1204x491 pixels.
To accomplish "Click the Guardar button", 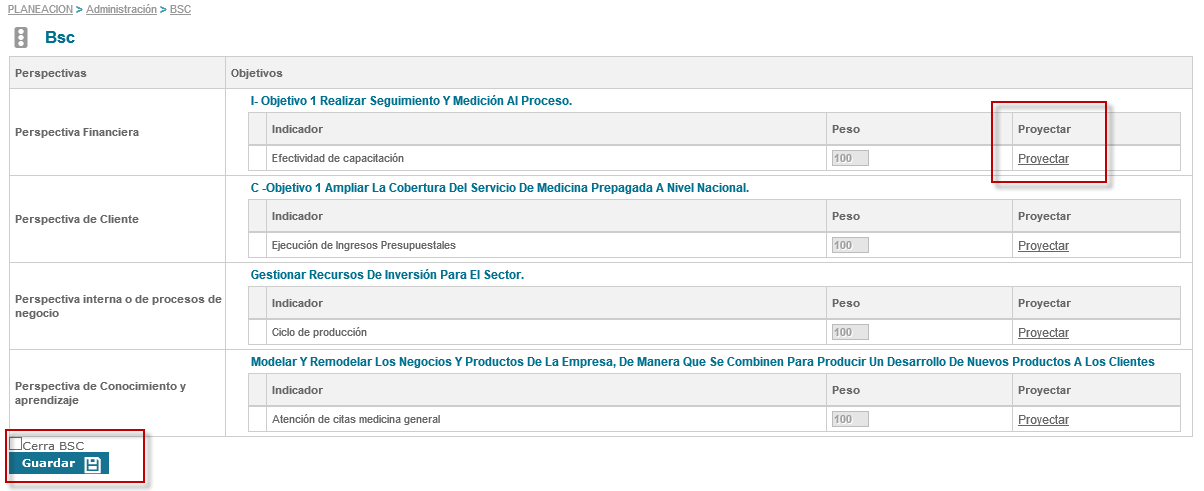I will point(49,464).
